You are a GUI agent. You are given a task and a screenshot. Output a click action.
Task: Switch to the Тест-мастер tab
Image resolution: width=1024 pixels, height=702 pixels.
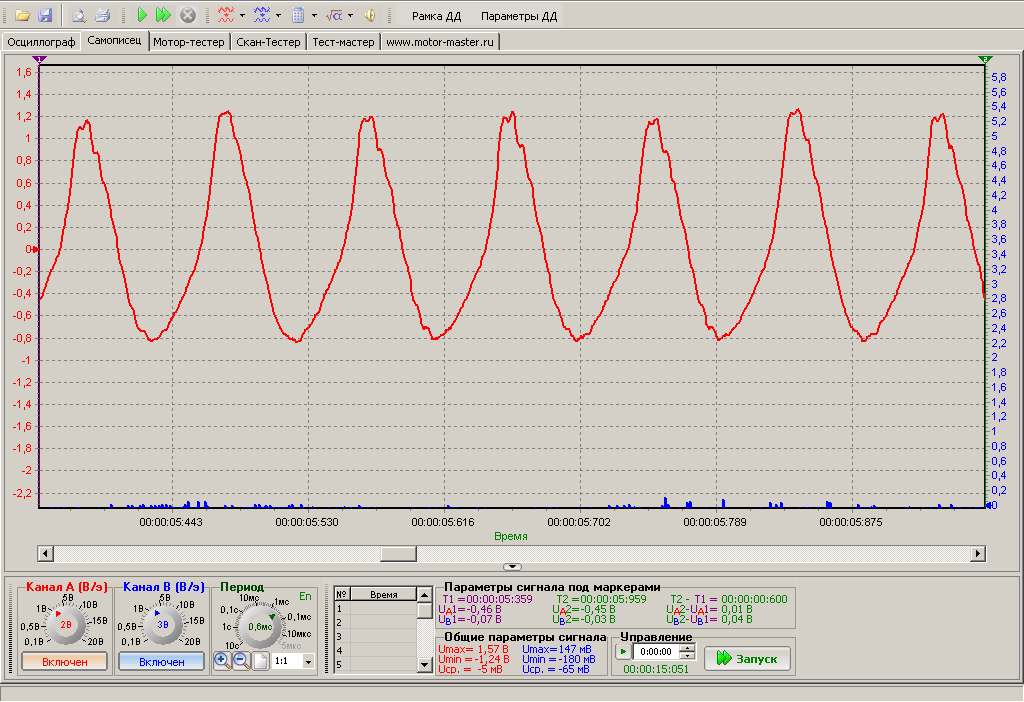pos(344,42)
